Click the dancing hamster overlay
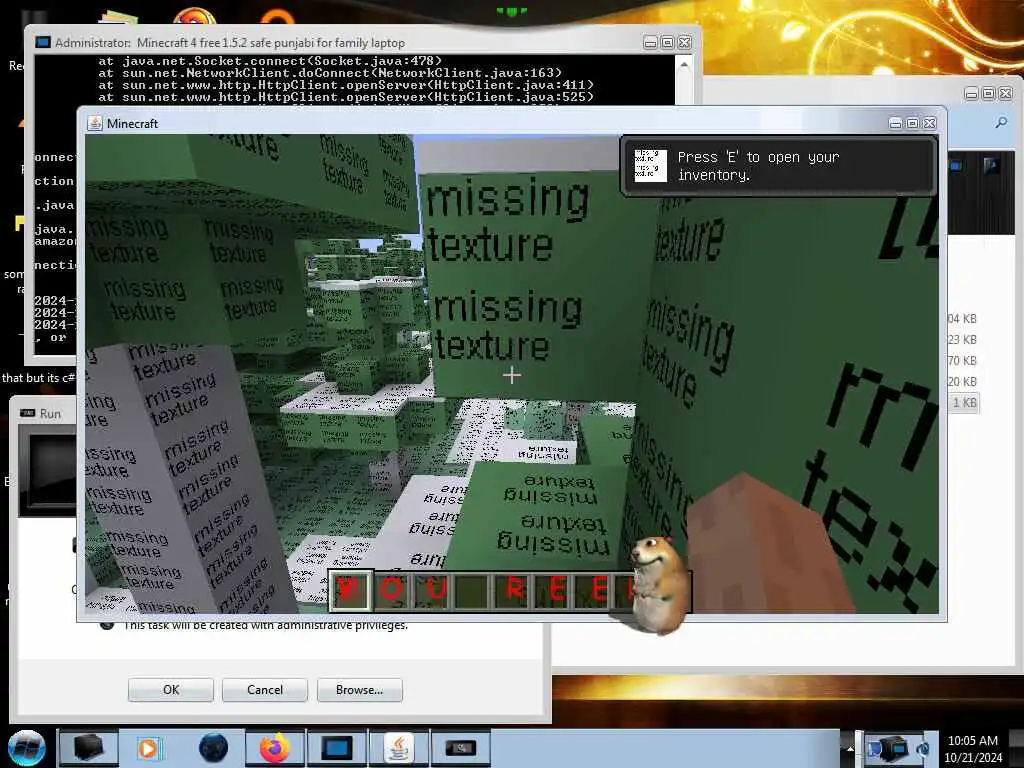Viewport: 1024px width, 768px height. click(660, 585)
